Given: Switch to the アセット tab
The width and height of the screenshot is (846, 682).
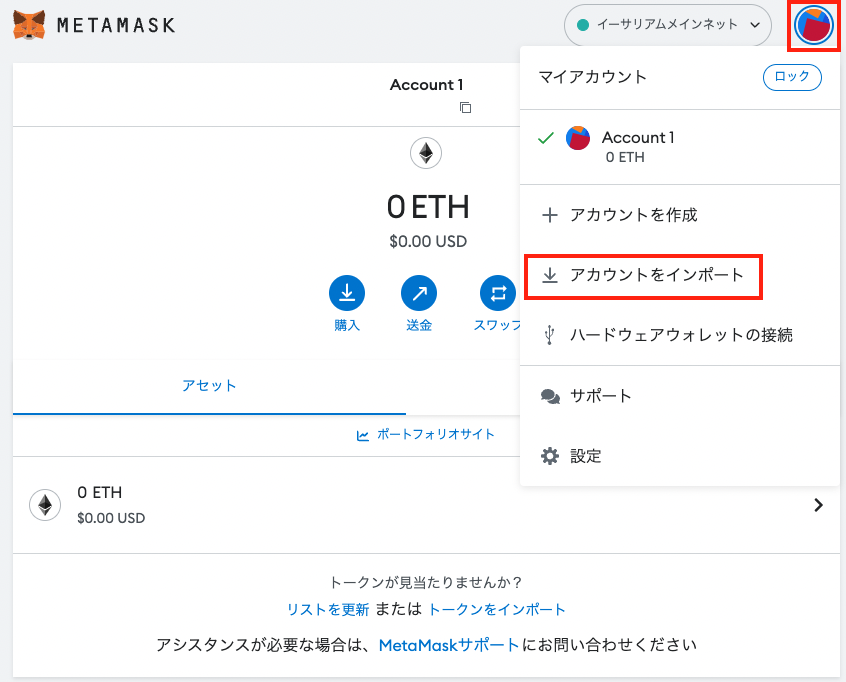Looking at the screenshot, I should [x=209, y=386].
